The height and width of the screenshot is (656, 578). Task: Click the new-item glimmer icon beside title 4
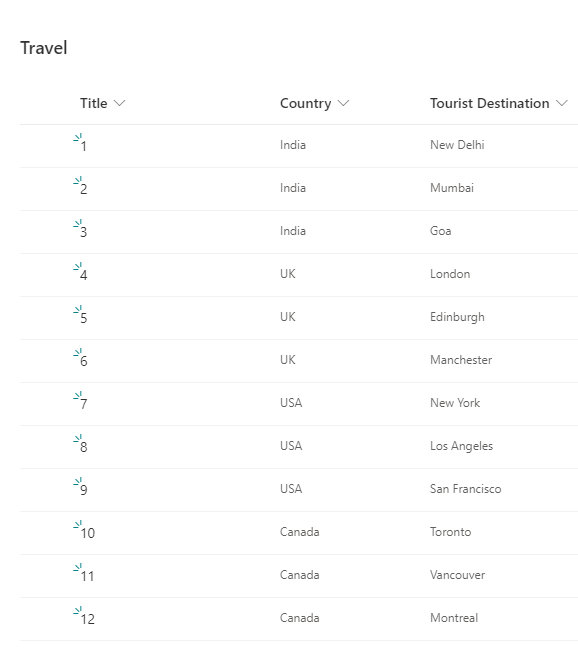coord(78,266)
